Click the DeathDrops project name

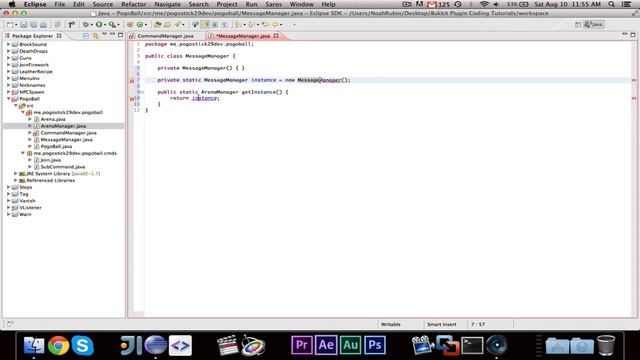point(33,51)
